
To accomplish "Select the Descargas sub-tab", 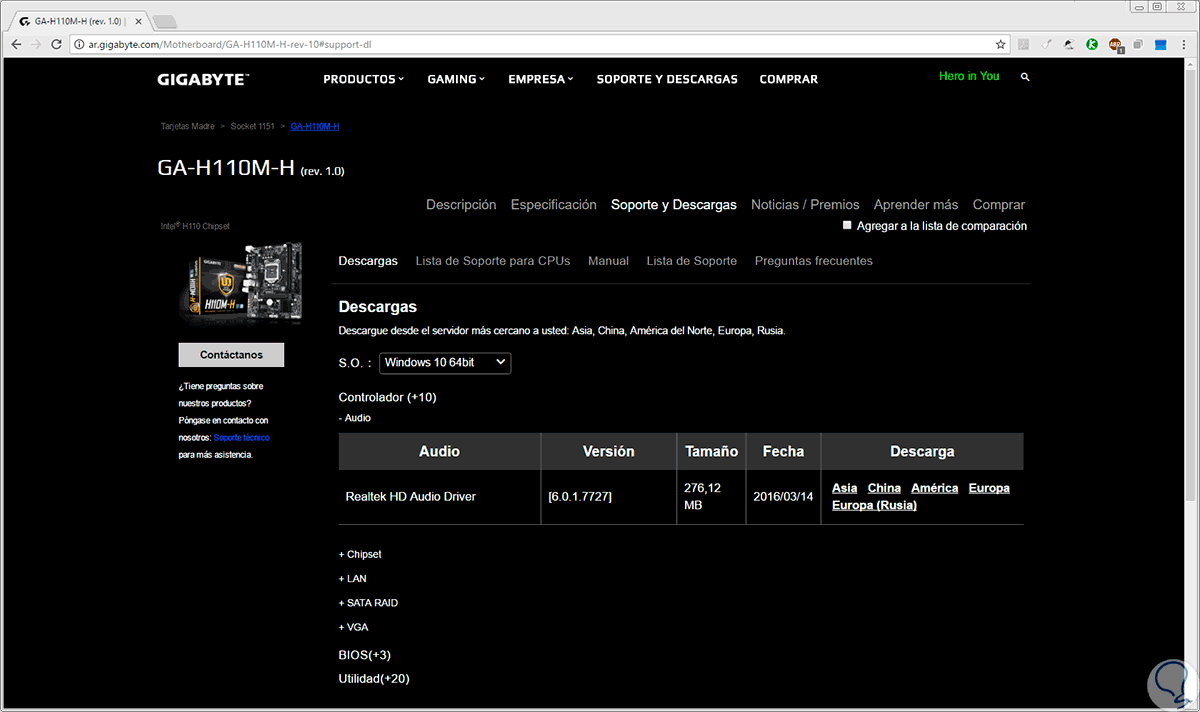I will pos(368,261).
